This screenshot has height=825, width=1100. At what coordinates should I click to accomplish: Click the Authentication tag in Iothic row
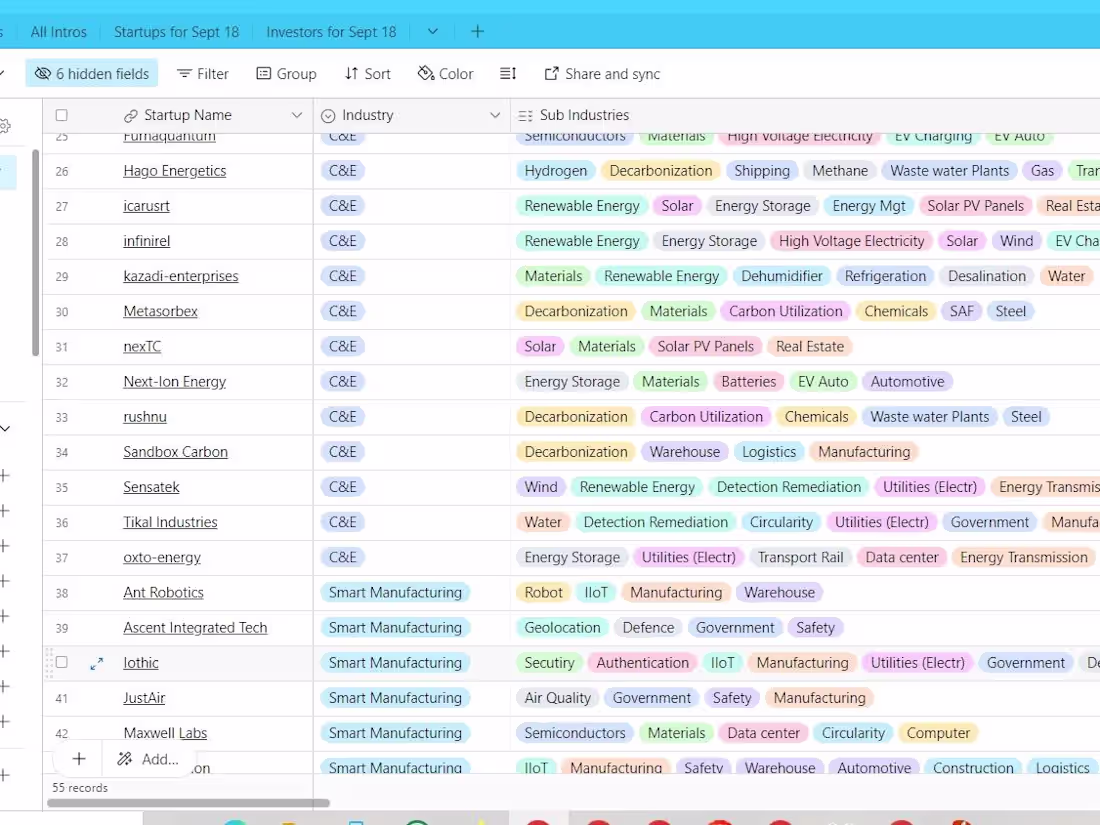pyautogui.click(x=642, y=662)
